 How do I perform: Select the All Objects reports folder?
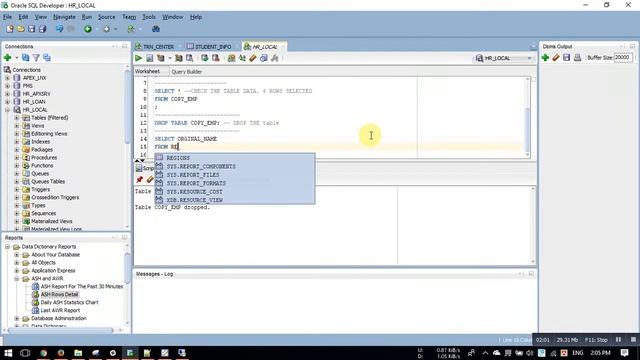43,263
